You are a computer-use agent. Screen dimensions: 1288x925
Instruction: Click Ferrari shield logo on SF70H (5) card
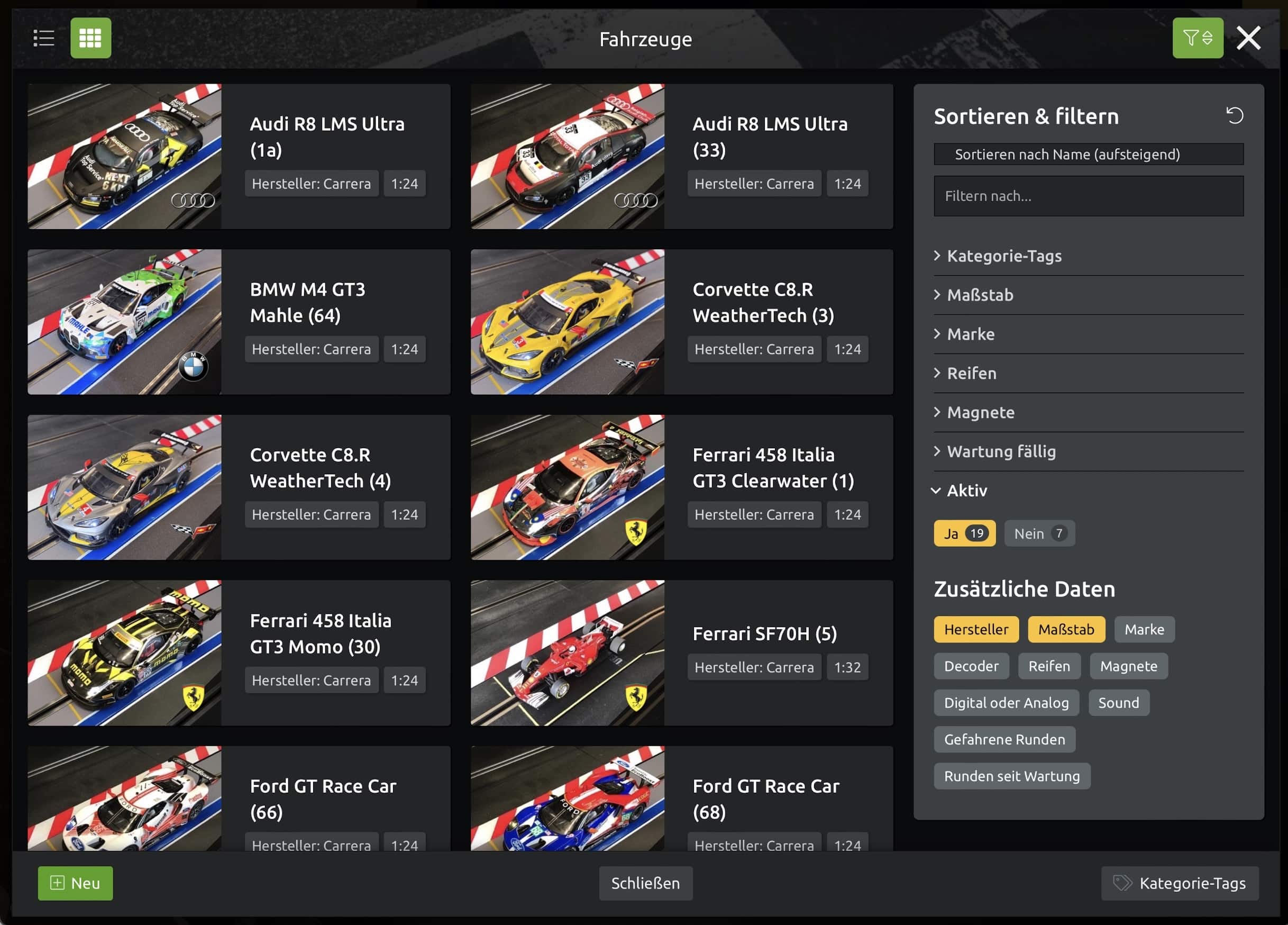click(635, 697)
